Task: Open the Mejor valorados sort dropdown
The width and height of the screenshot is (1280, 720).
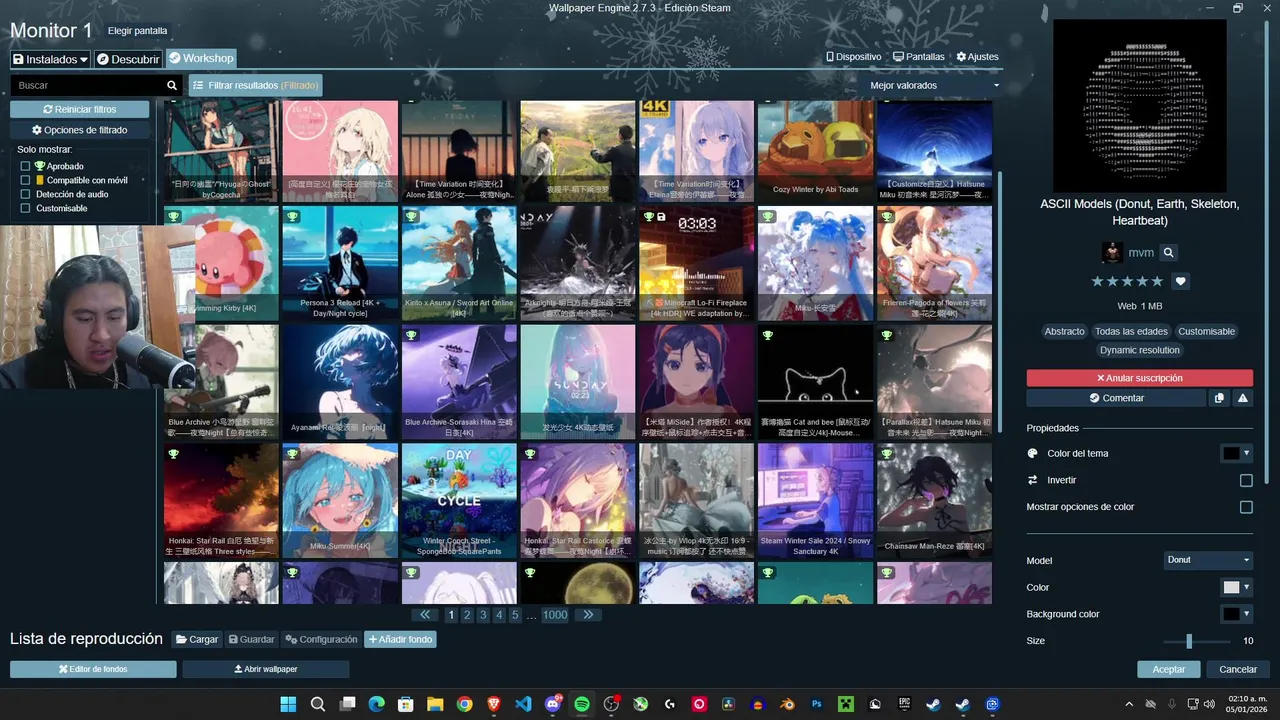Action: pos(934,86)
